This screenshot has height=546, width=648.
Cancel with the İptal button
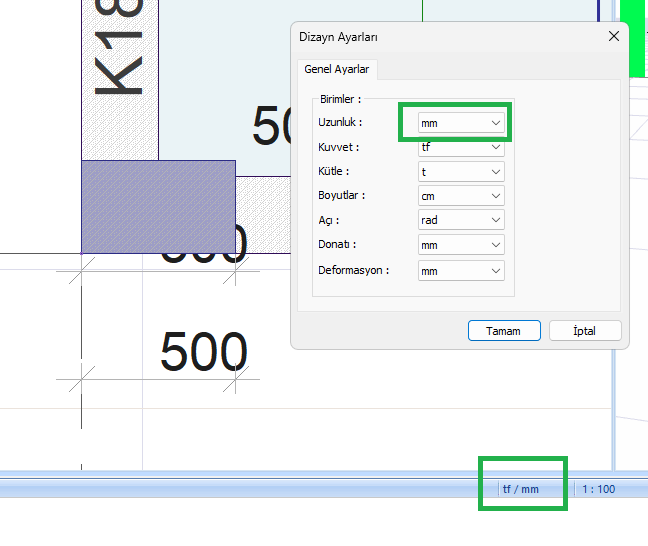click(585, 330)
